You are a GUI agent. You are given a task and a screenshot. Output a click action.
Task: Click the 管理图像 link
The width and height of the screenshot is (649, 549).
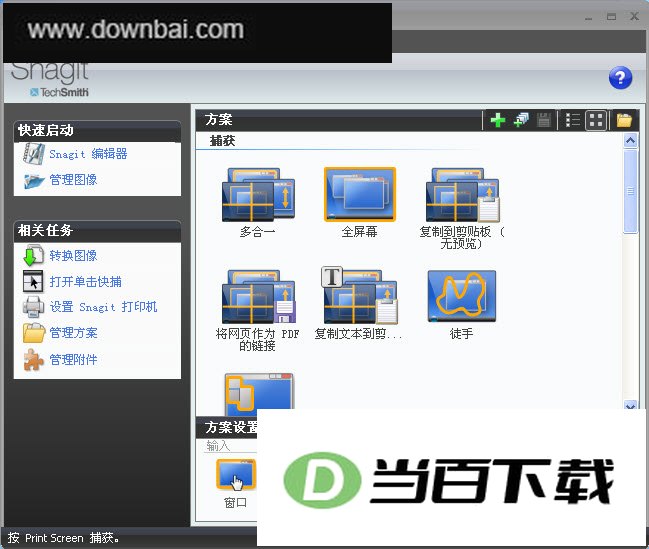[73, 180]
